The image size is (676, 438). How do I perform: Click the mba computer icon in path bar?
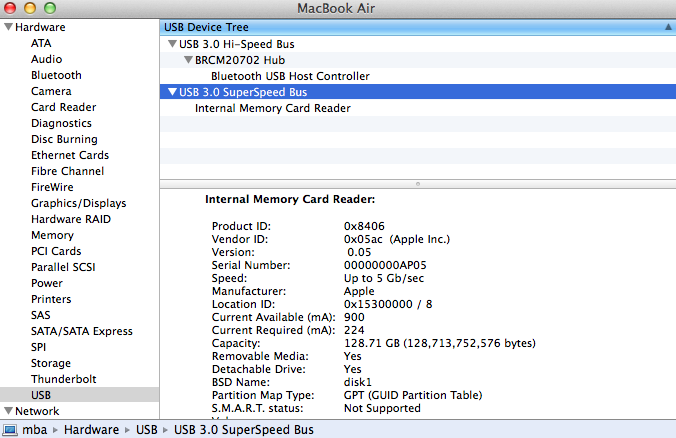10,430
